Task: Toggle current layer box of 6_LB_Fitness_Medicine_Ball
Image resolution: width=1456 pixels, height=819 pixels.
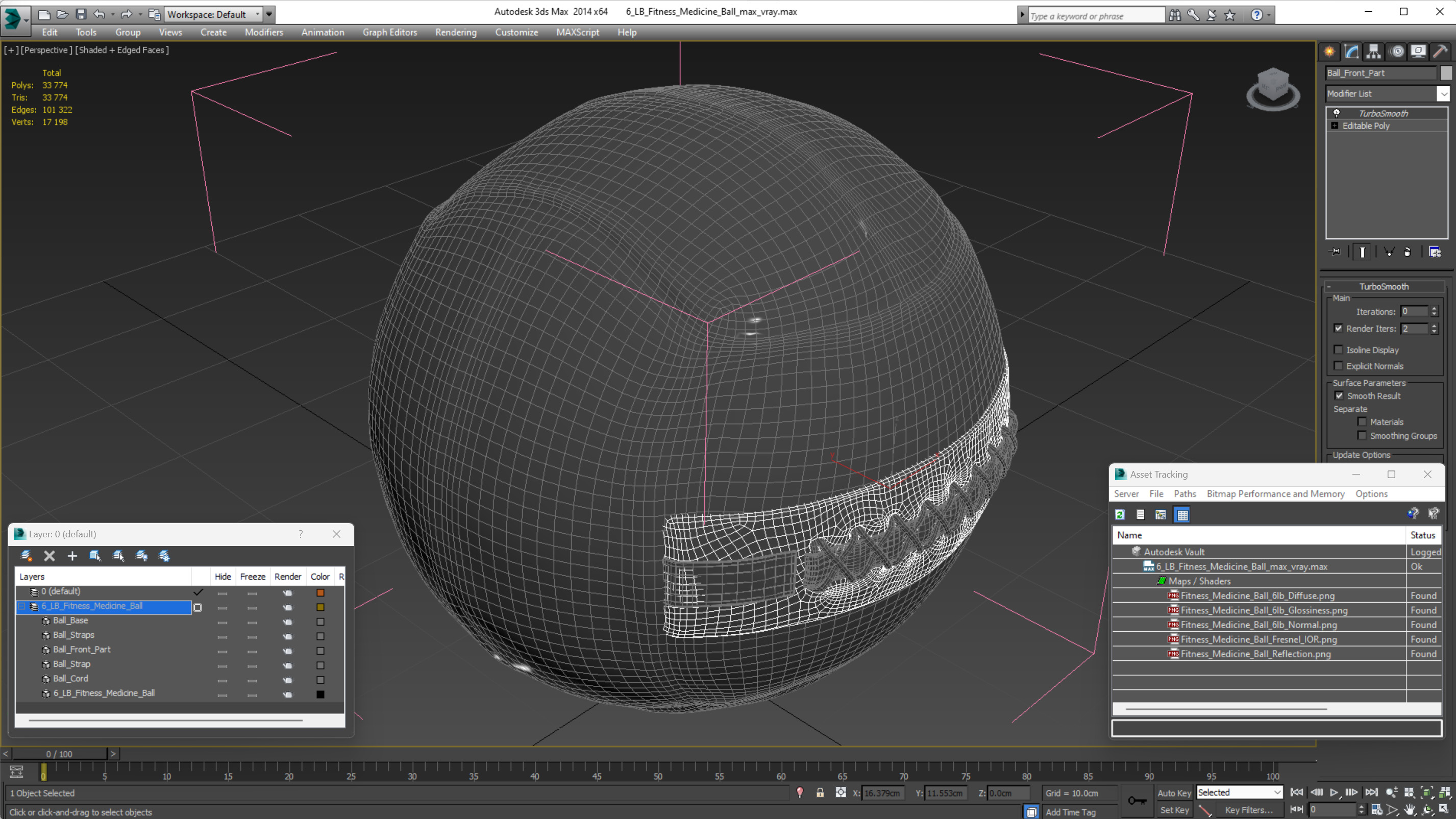Action: tap(198, 608)
